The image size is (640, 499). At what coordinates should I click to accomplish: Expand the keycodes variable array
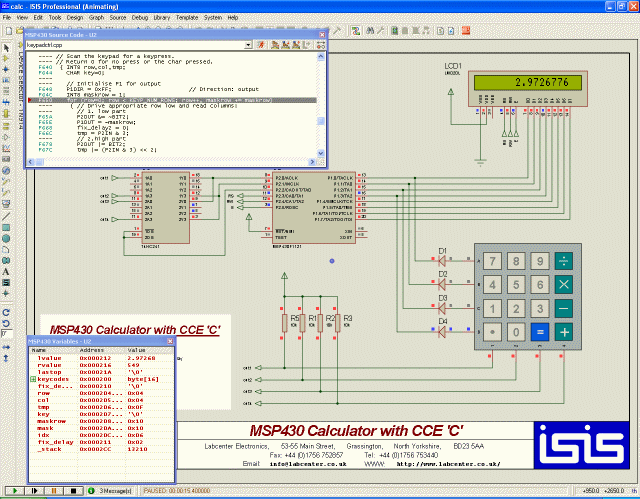(x=33, y=381)
